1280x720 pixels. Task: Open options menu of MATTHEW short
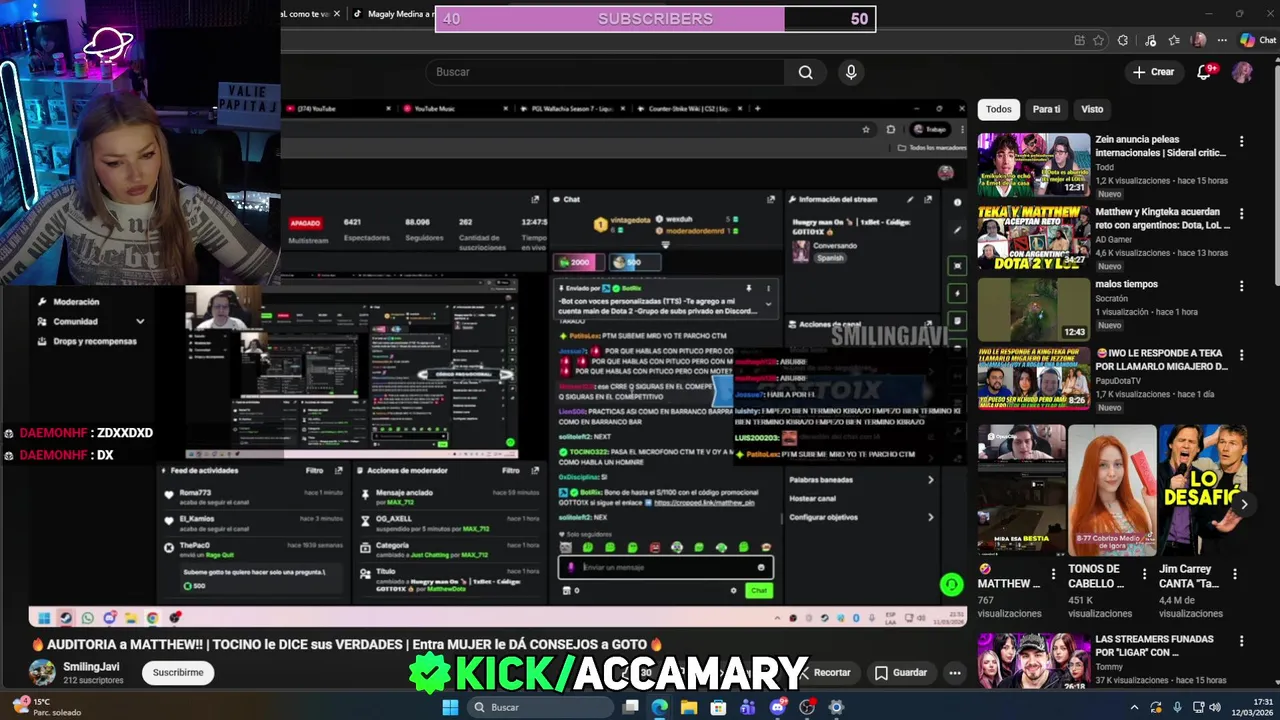(x=1054, y=575)
